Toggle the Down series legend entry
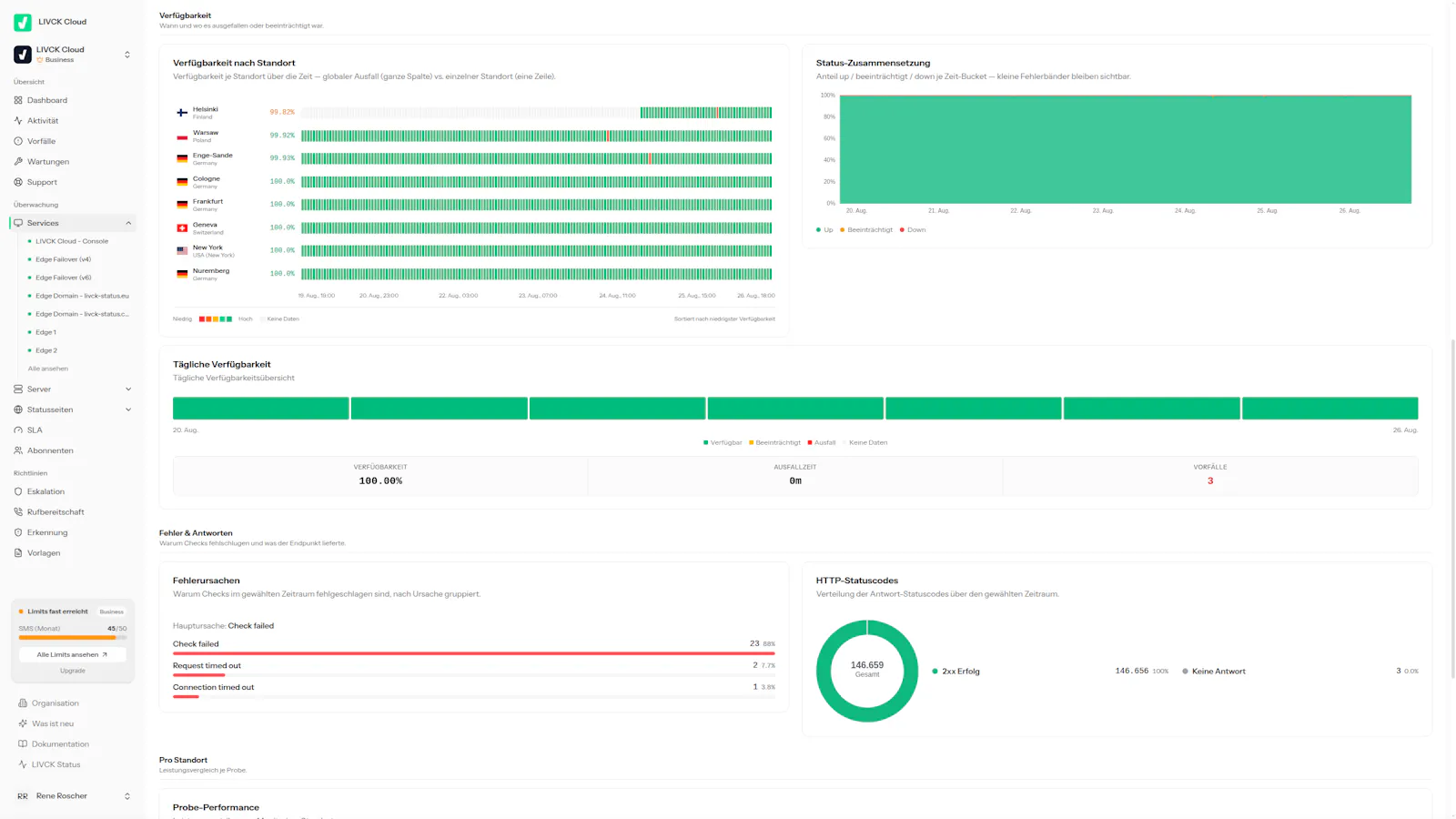This screenshot has width=1456, height=819. tap(913, 229)
